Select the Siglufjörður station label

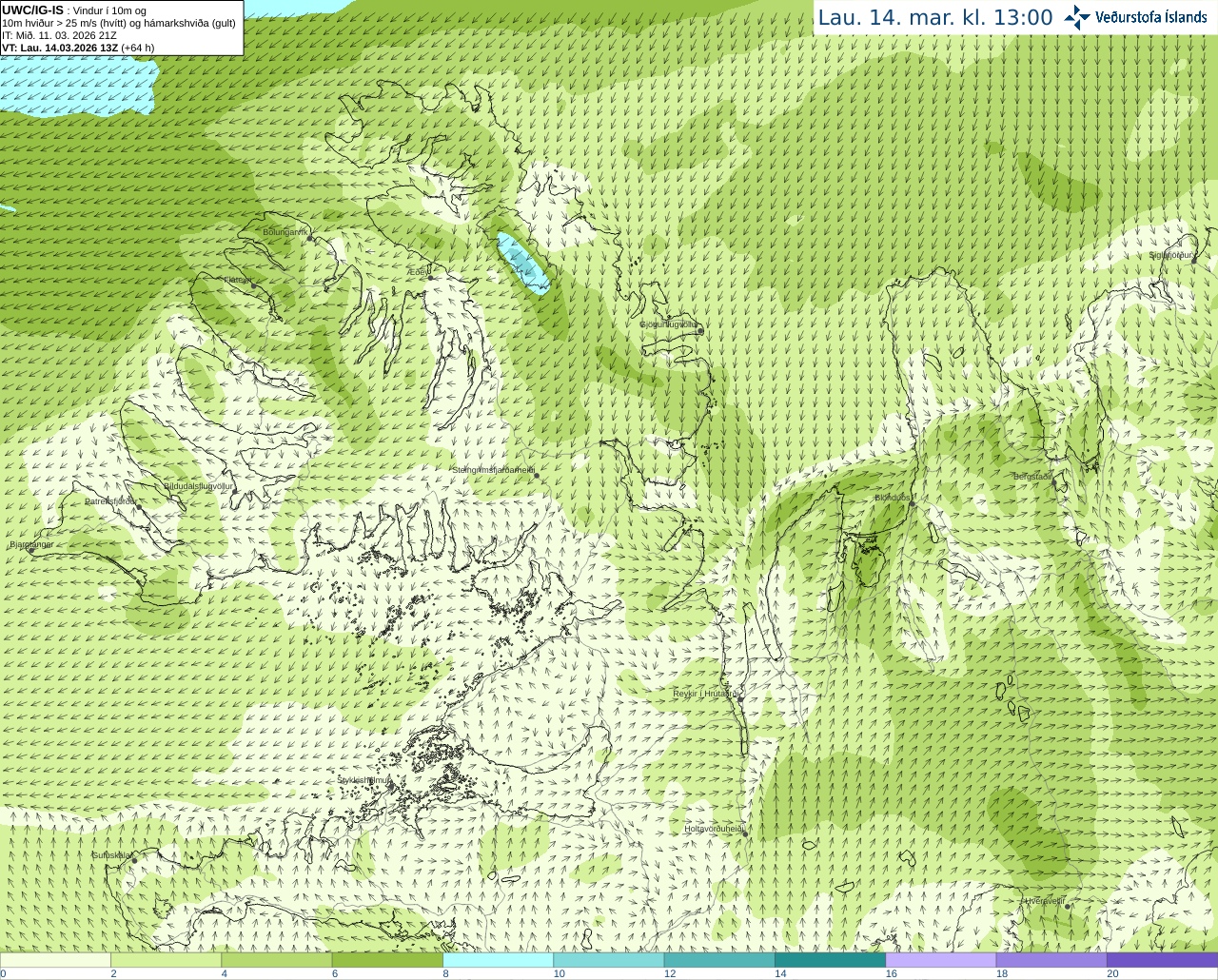point(1170,255)
